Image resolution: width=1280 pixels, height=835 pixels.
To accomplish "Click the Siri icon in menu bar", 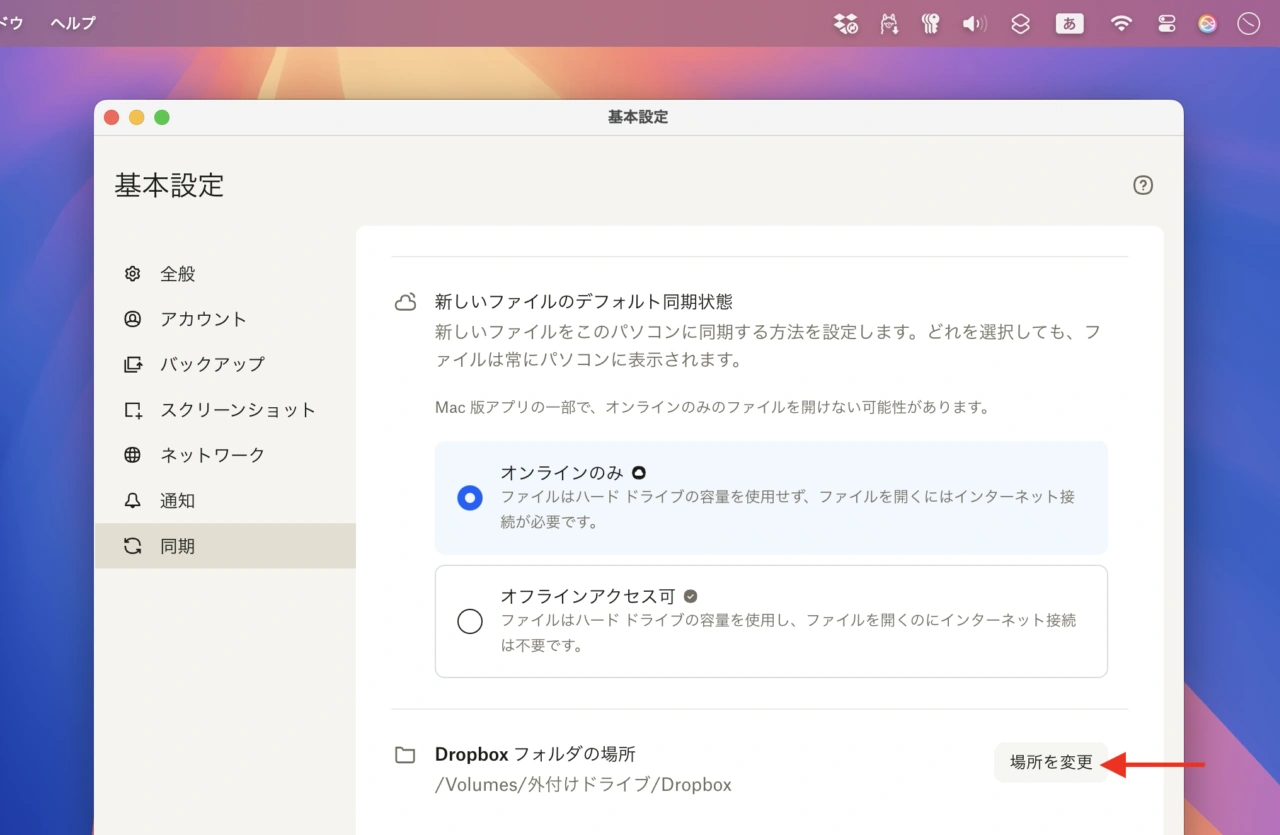I will pos(1207,24).
